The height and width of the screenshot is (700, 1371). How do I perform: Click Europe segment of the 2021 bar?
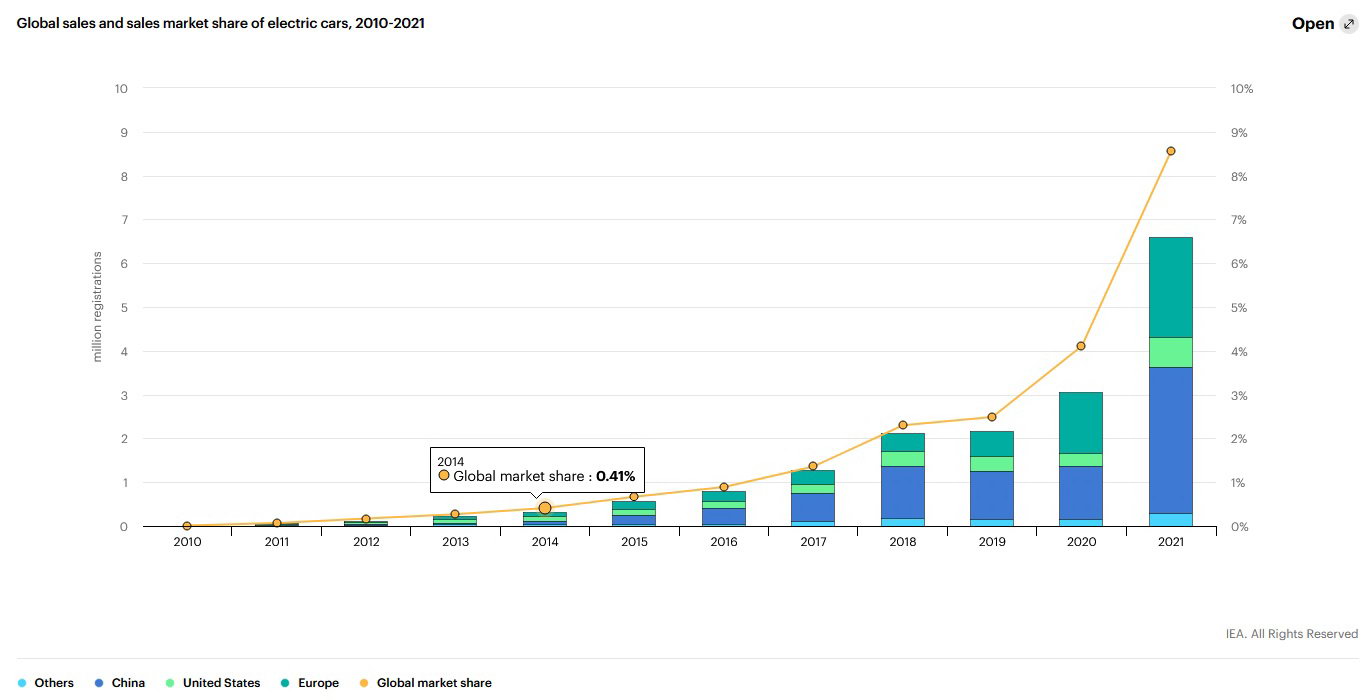click(1170, 287)
